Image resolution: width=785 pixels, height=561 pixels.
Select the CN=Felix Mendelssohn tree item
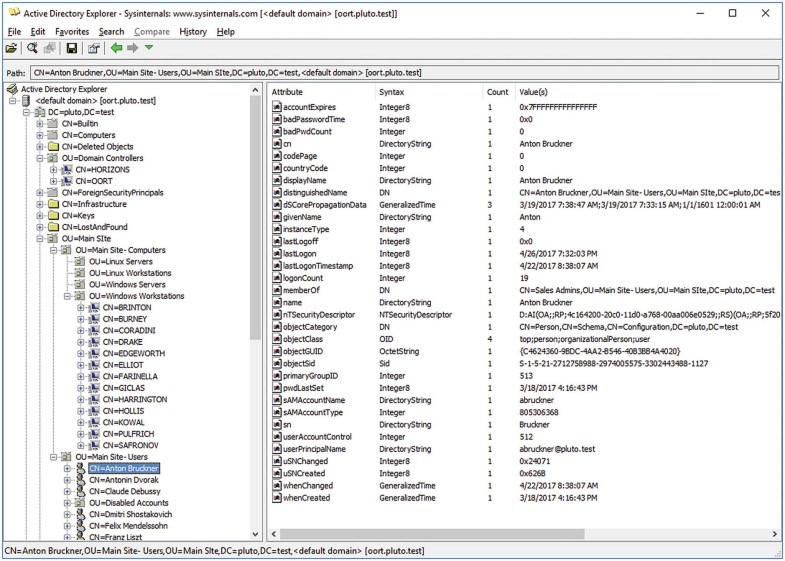pyautogui.click(x=128, y=526)
